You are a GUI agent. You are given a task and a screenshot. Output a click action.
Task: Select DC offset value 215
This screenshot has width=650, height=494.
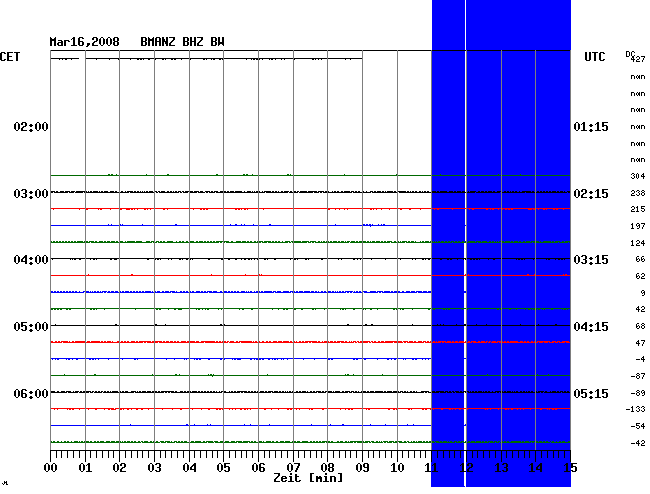pyautogui.click(x=638, y=209)
